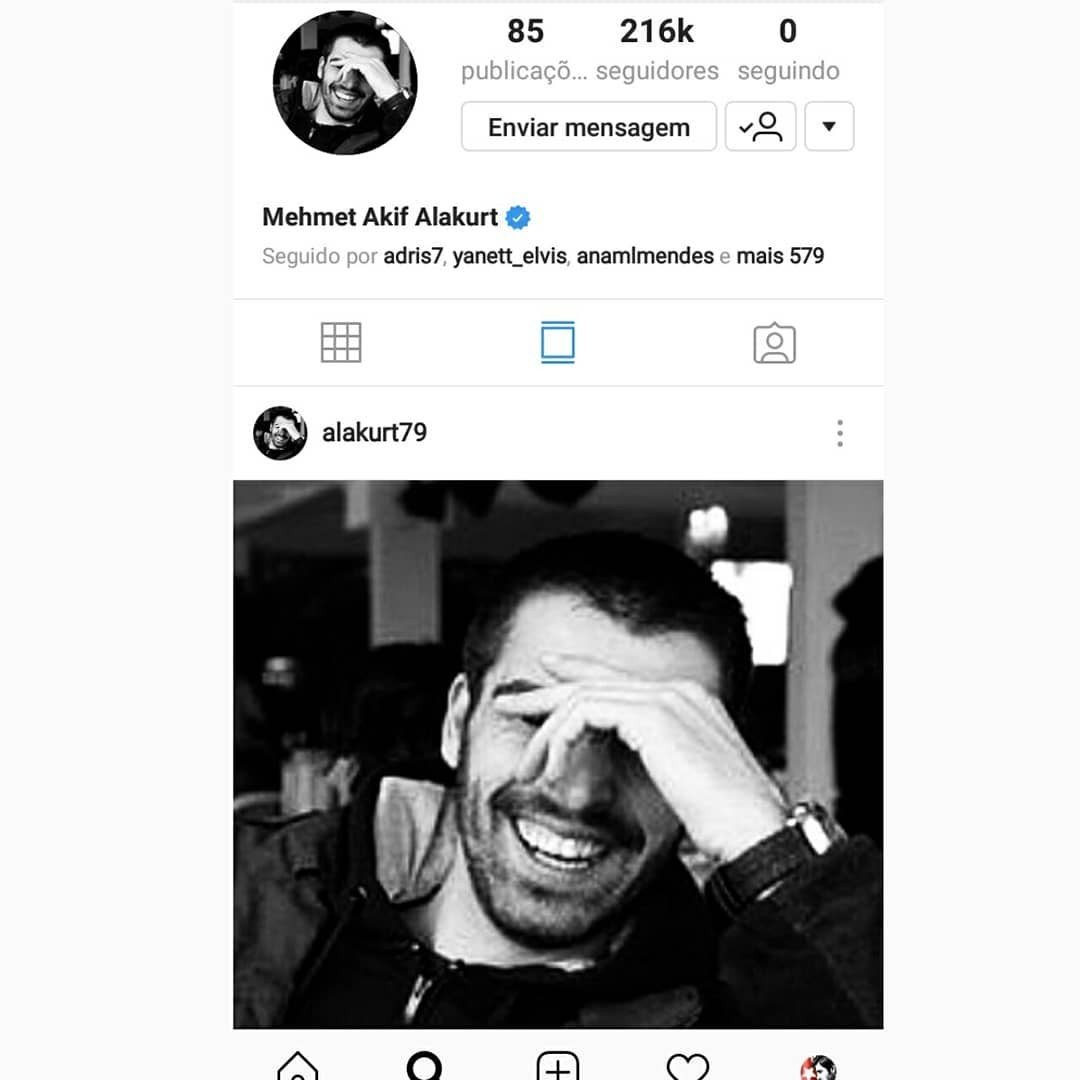
Task: Open the activity heart icon
Action: coord(687,1067)
